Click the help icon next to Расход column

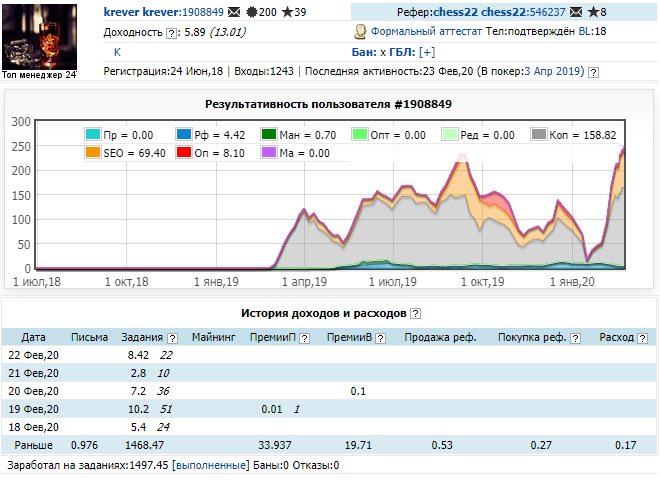642,338
